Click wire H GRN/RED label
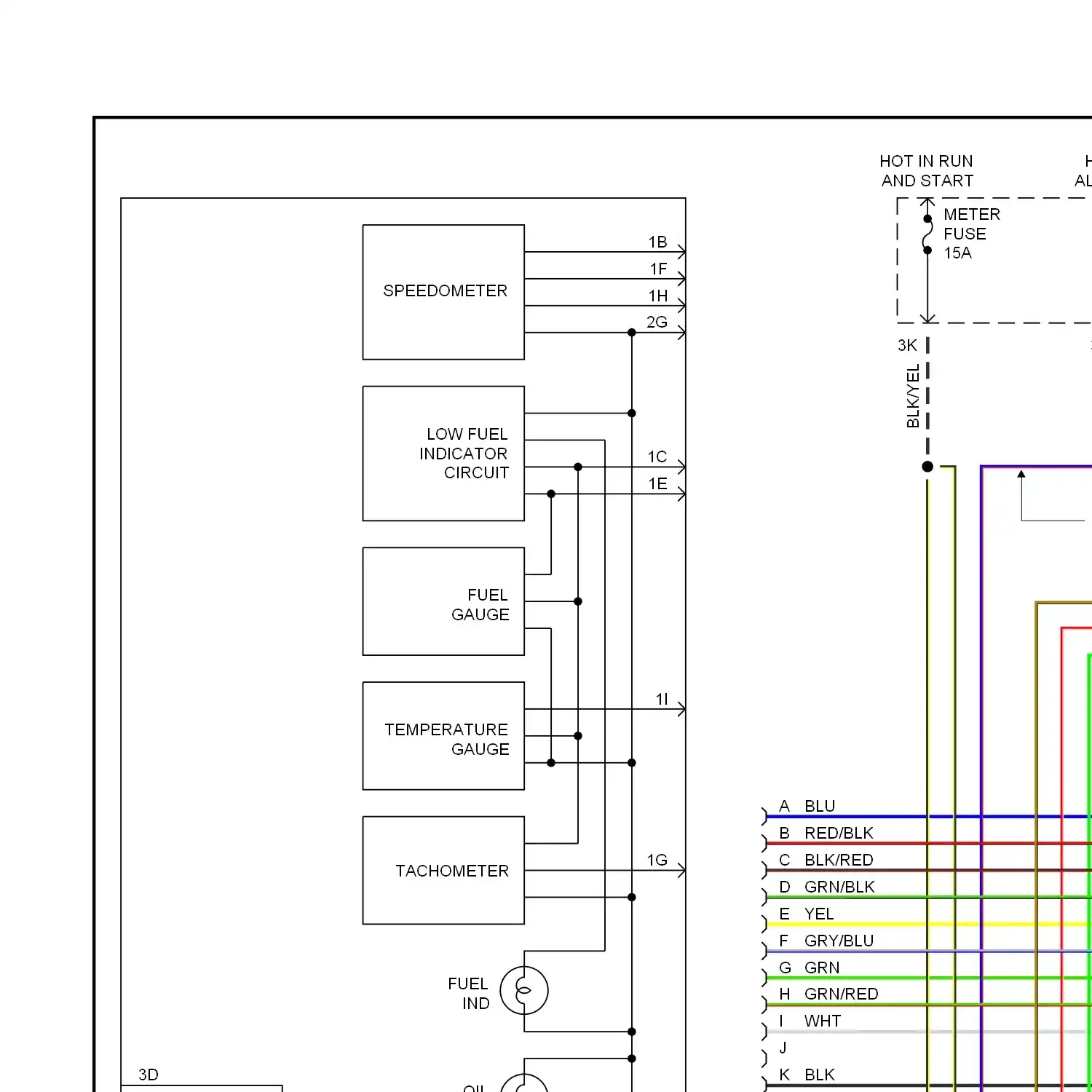The width and height of the screenshot is (1092, 1092). click(828, 994)
